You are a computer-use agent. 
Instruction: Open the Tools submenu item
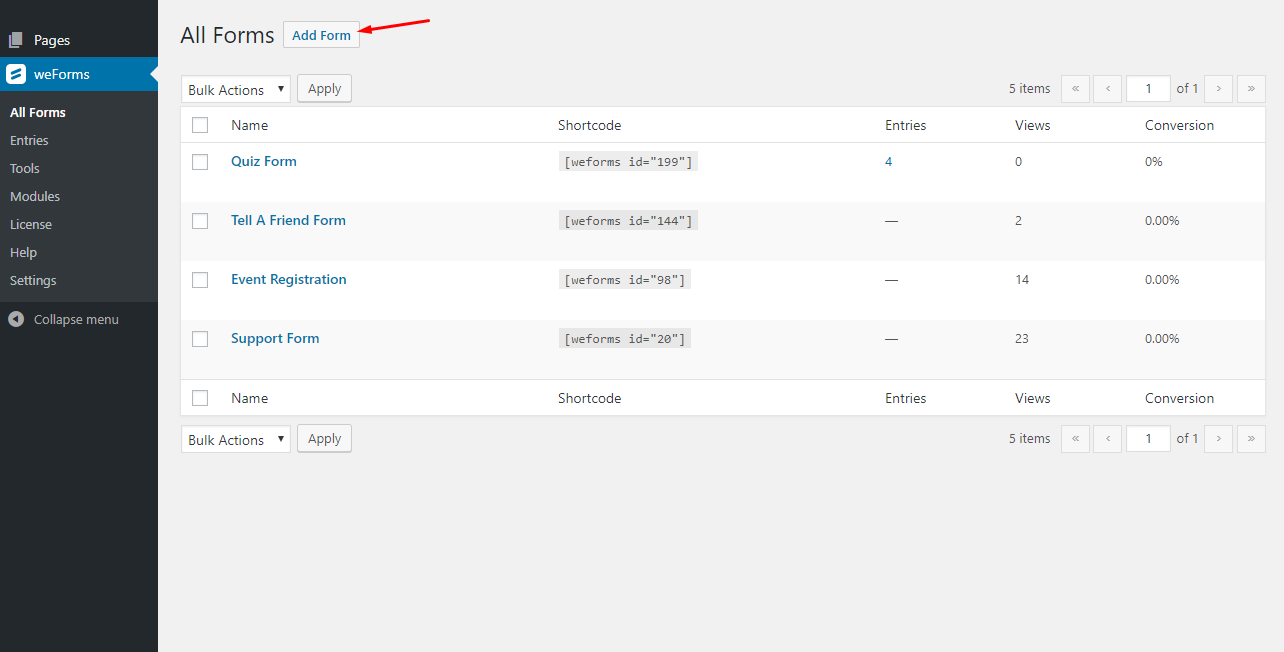coord(25,168)
